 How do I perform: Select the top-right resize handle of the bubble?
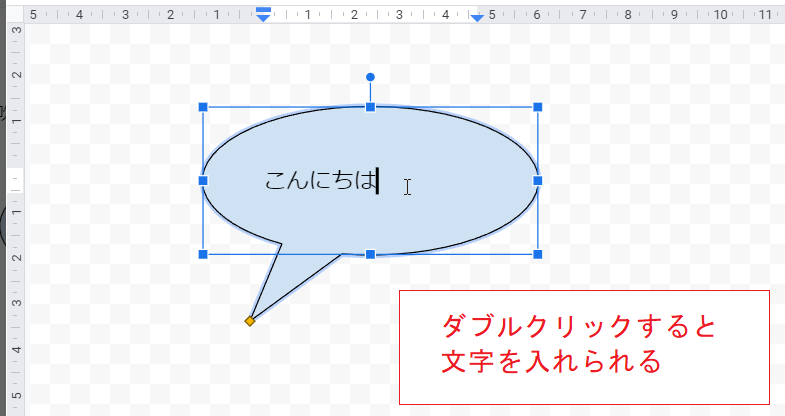[538, 107]
